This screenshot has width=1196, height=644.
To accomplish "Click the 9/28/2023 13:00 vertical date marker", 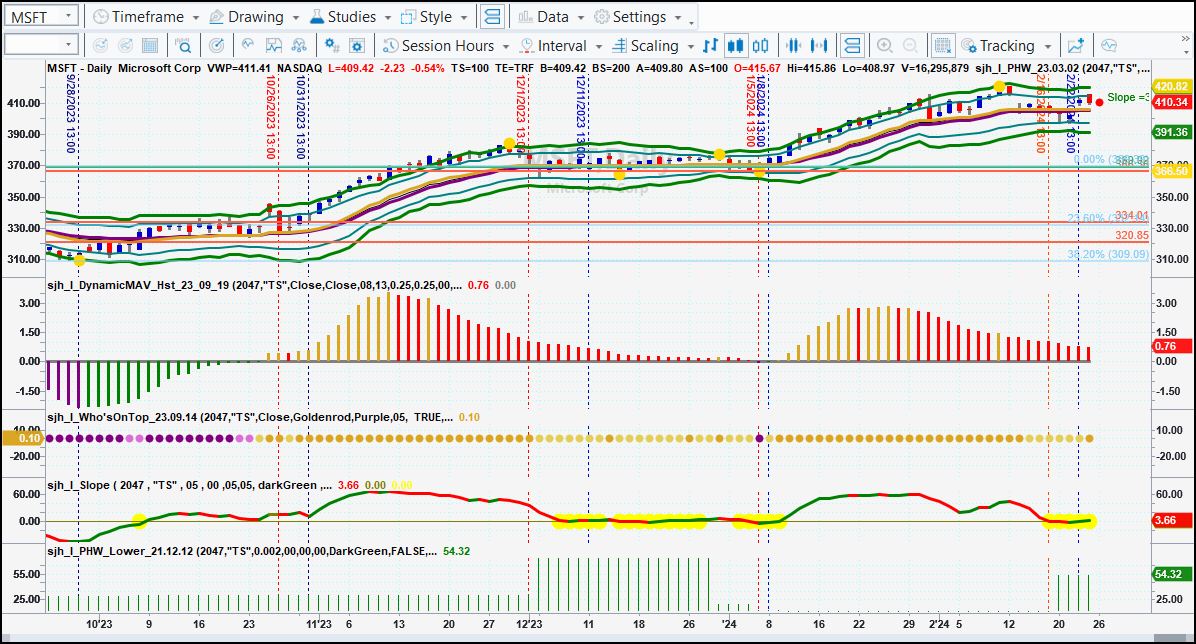I will [x=71, y=114].
